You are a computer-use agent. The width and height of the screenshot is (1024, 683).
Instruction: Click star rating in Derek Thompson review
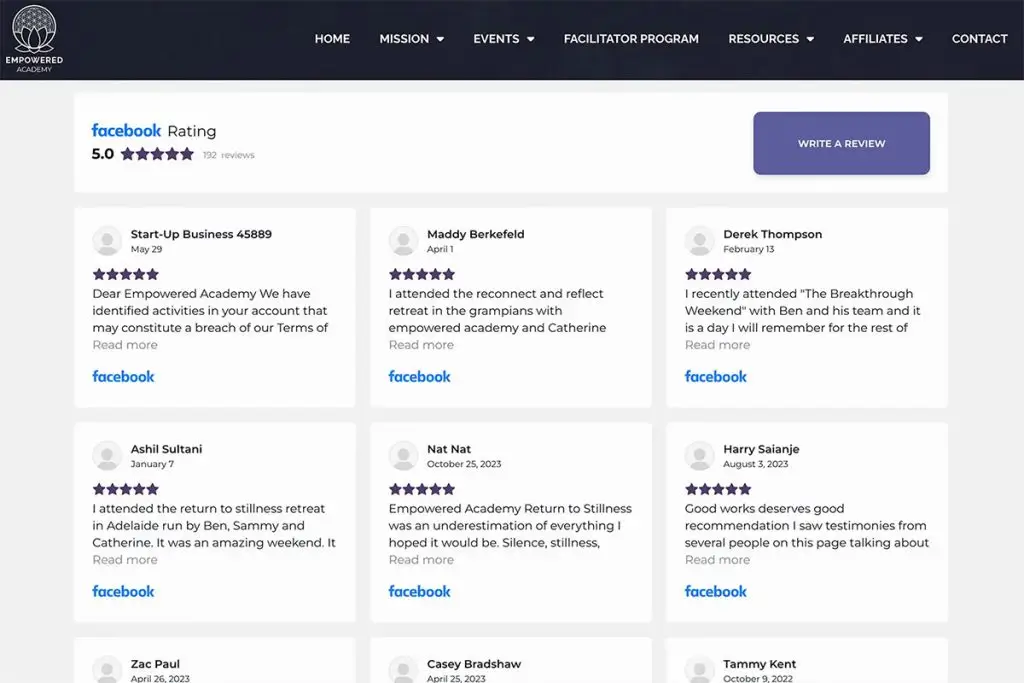(x=718, y=274)
